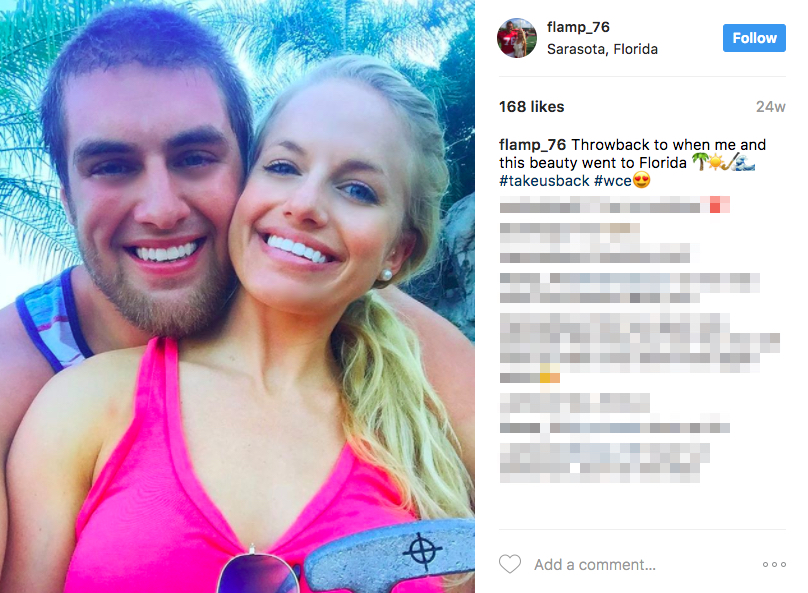
Task: Click the heart-eyes emoji after #wce
Action: point(641,180)
